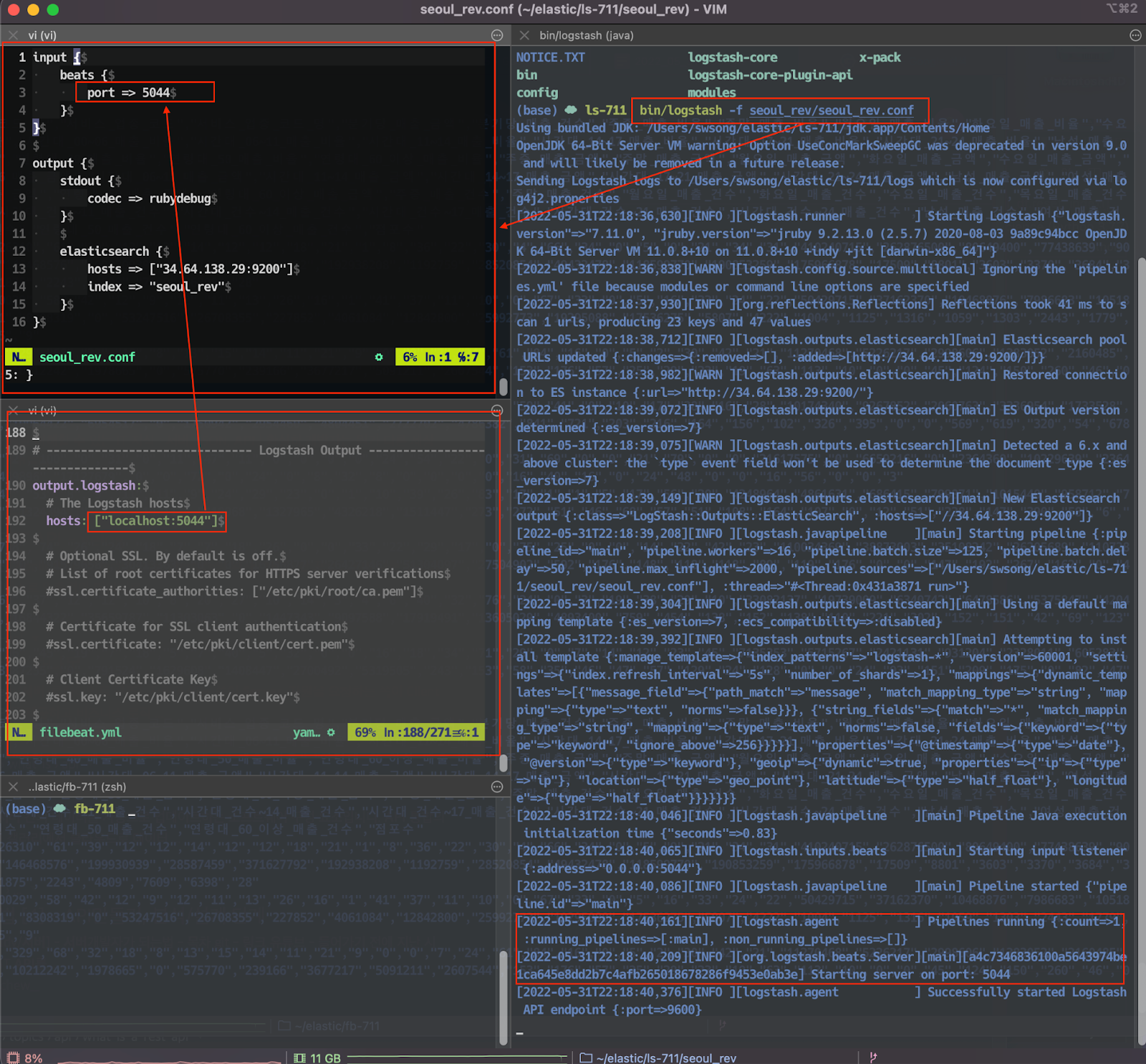The image size is (1146, 1064).
Task: Click the normal mode indicator beside seoul_rev.conf
Action: pyautogui.click(x=19, y=357)
